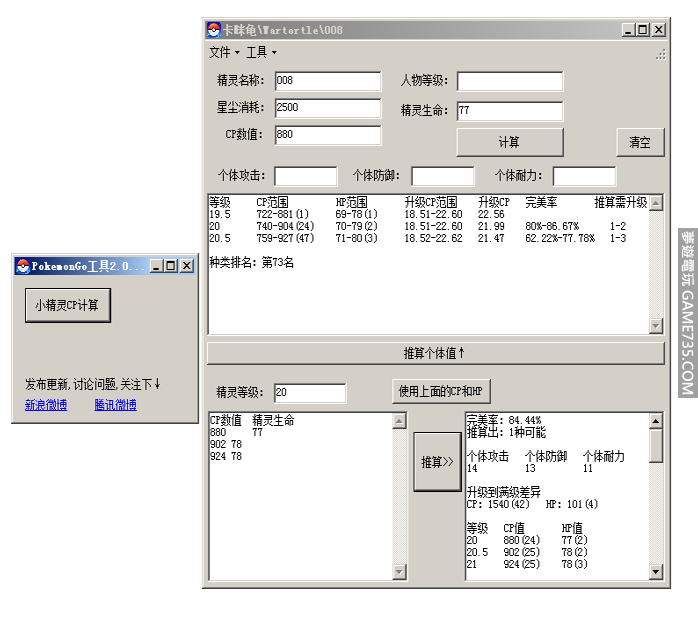This screenshot has height=627, width=698.
Task: Click the 推算个体值↑ button
Action: (435, 353)
